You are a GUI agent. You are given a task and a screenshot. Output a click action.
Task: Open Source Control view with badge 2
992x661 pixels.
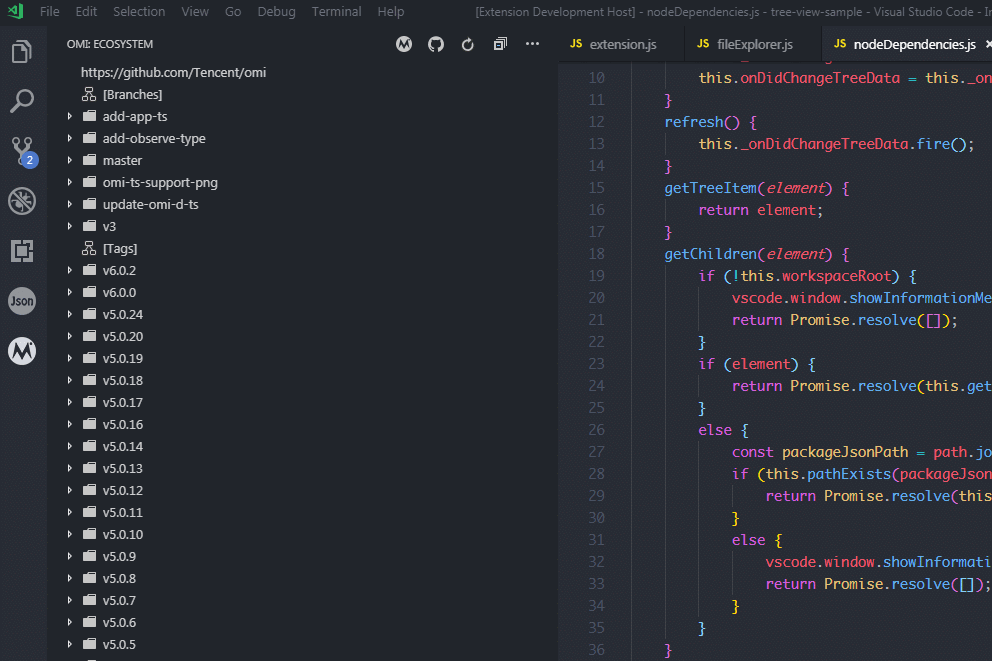(x=23, y=151)
